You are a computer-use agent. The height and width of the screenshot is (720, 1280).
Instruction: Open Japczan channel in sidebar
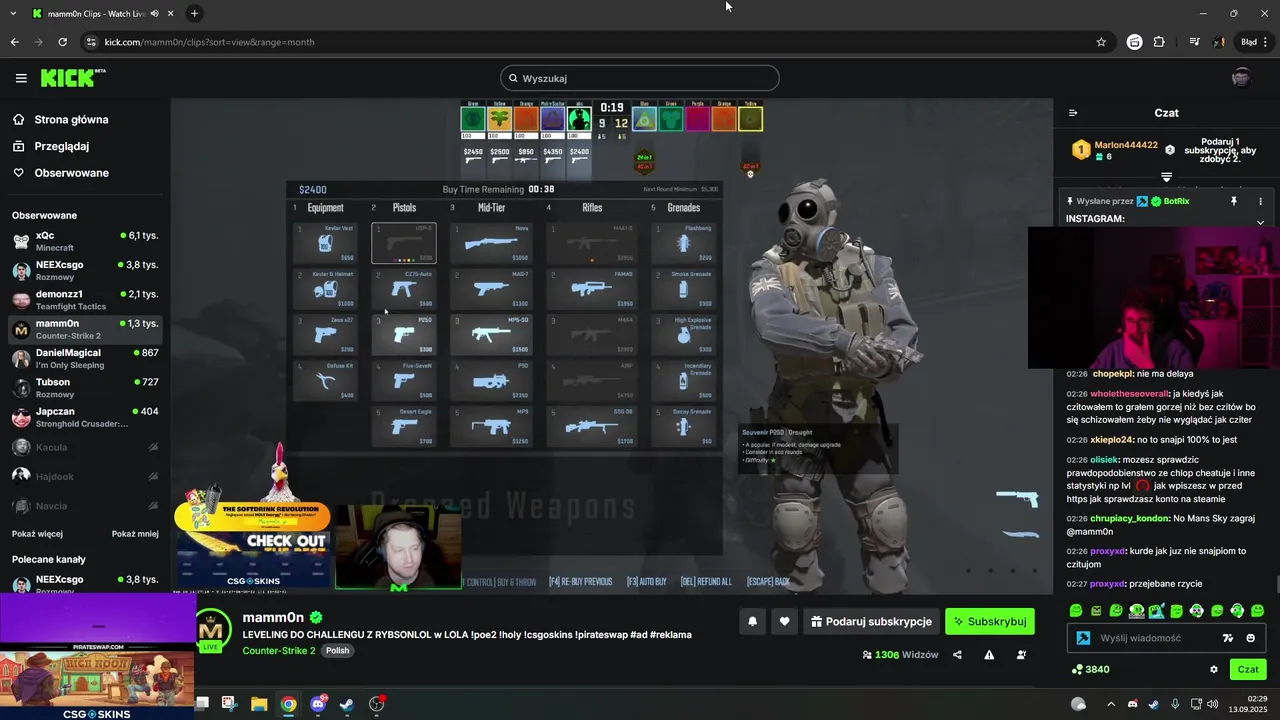pos(85,417)
